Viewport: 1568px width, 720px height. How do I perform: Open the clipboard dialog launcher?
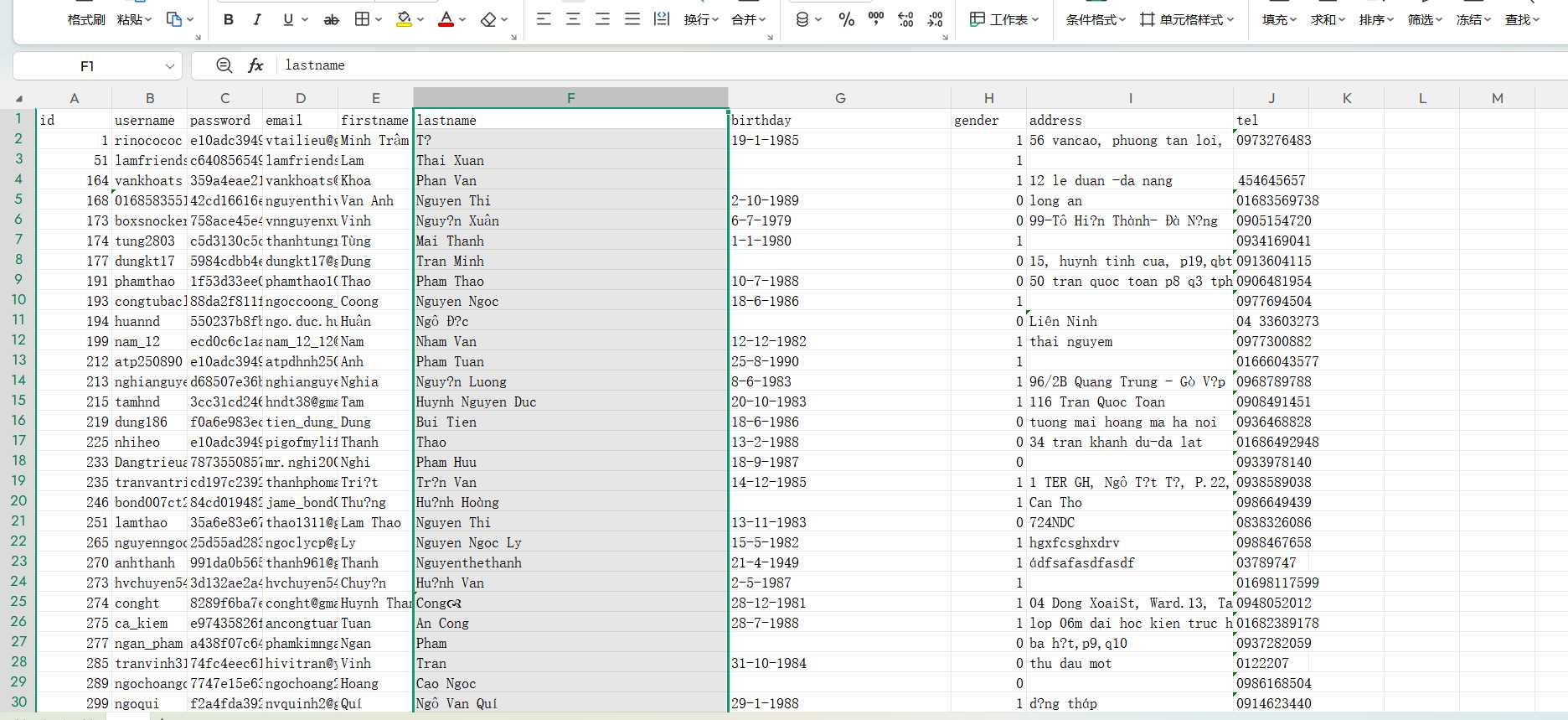[x=198, y=38]
